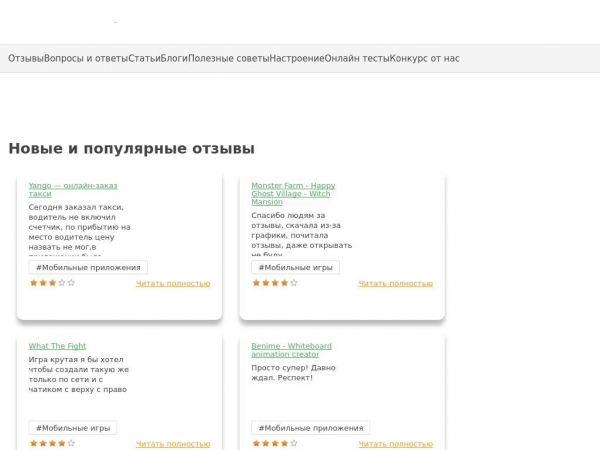Open the Блоги section
Screen dimensions: 600x450
[174, 59]
